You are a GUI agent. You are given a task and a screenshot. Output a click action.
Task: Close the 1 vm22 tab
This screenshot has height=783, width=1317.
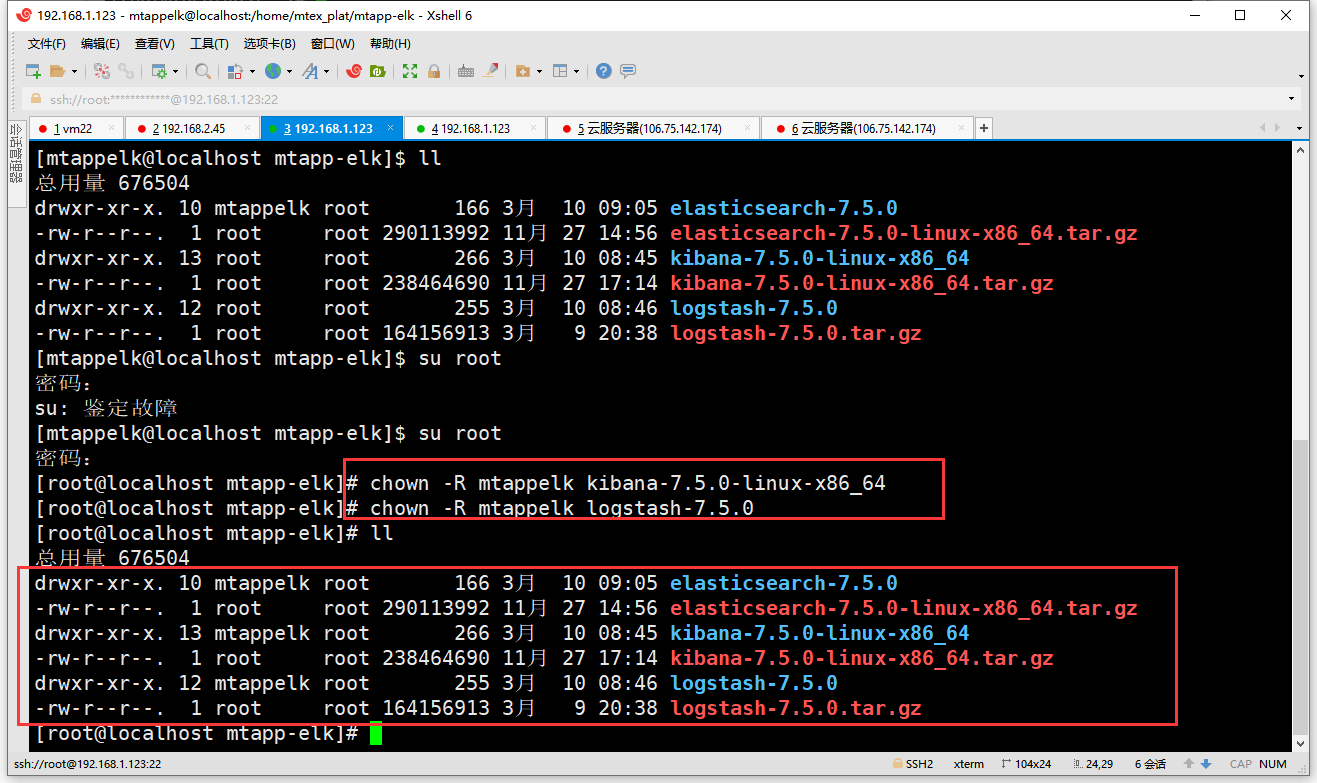coord(110,128)
